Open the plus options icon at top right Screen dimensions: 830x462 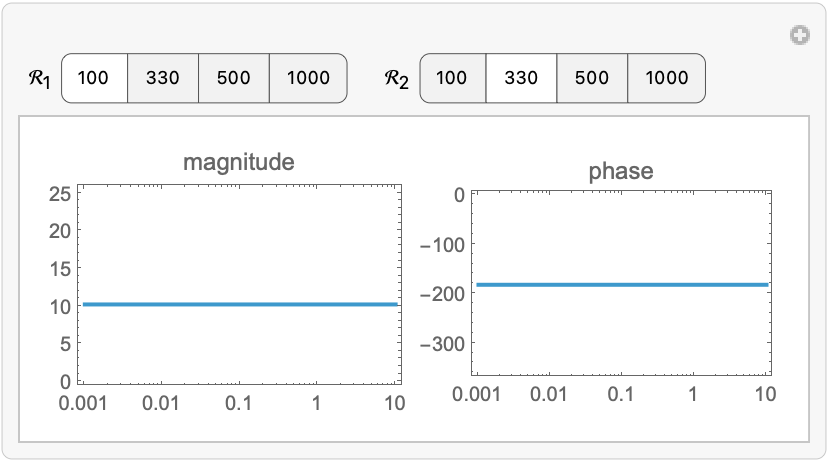[x=799, y=36]
